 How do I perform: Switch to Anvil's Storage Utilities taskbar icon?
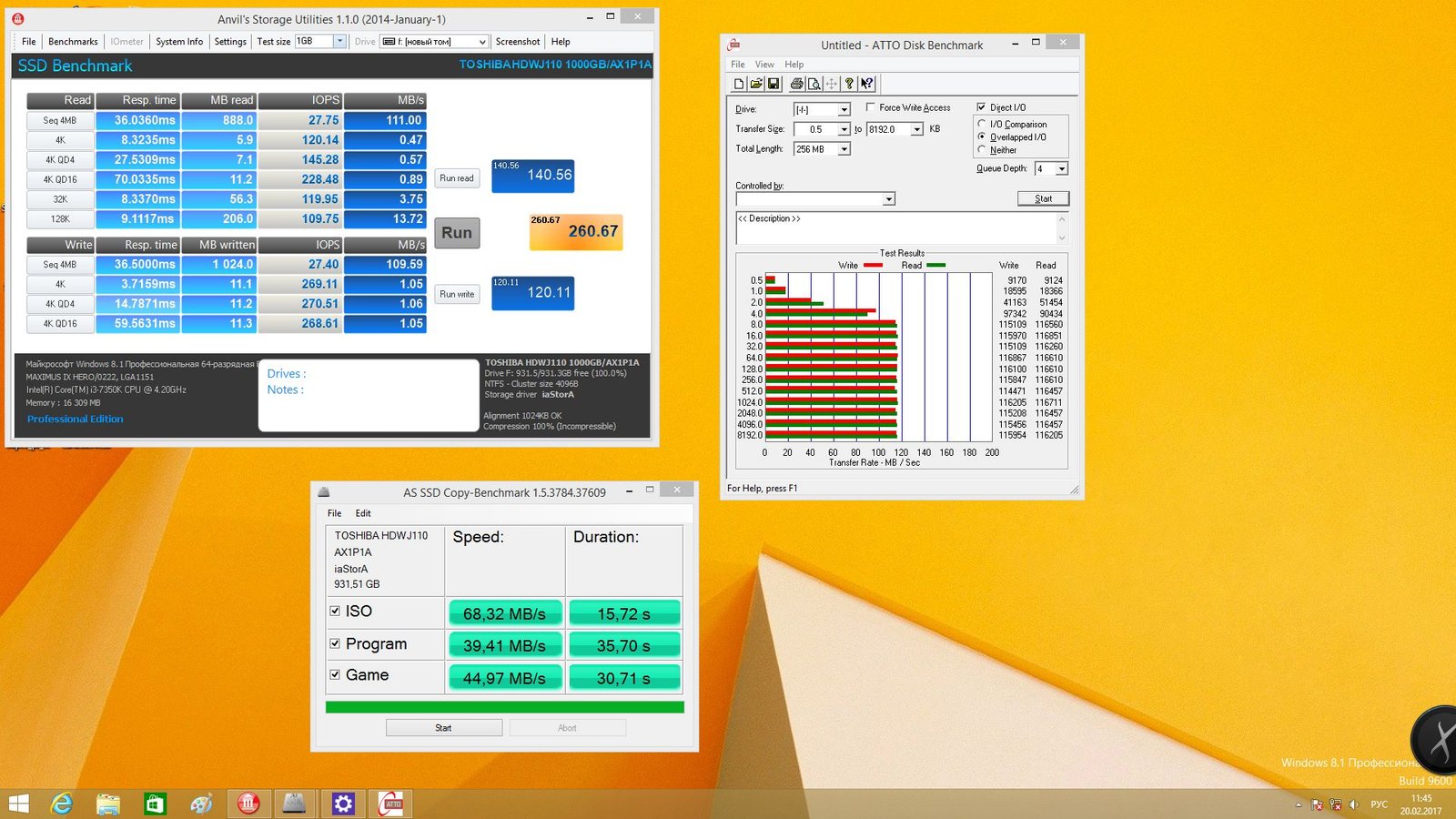click(248, 804)
